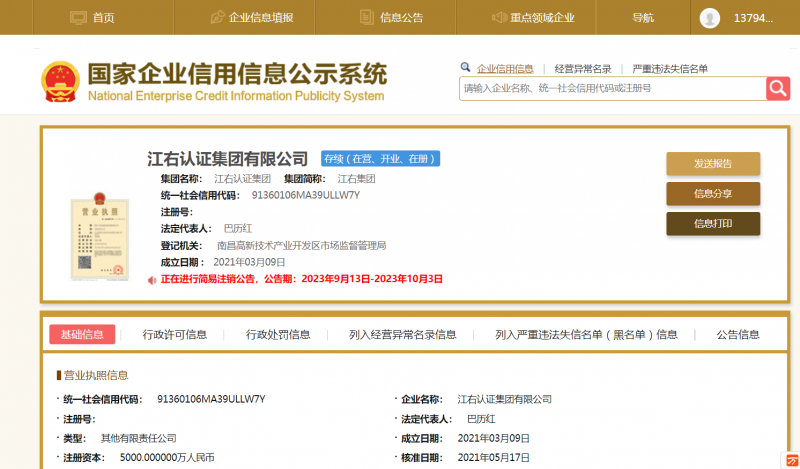The height and width of the screenshot is (469, 800).
Task: Click the credit code value under 营业执照信息
Action: click(x=211, y=399)
